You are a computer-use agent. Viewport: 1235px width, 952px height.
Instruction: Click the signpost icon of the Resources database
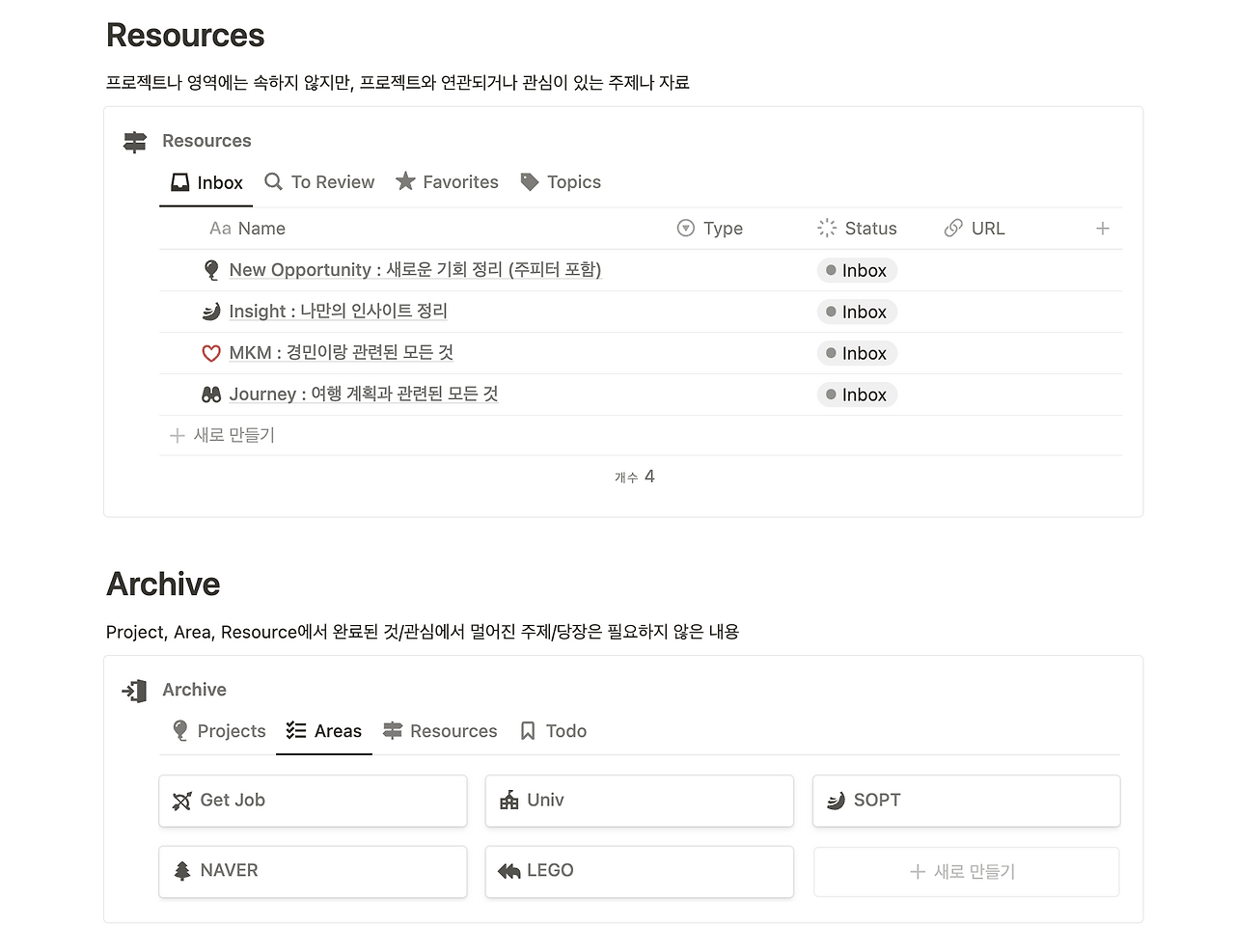point(134,141)
